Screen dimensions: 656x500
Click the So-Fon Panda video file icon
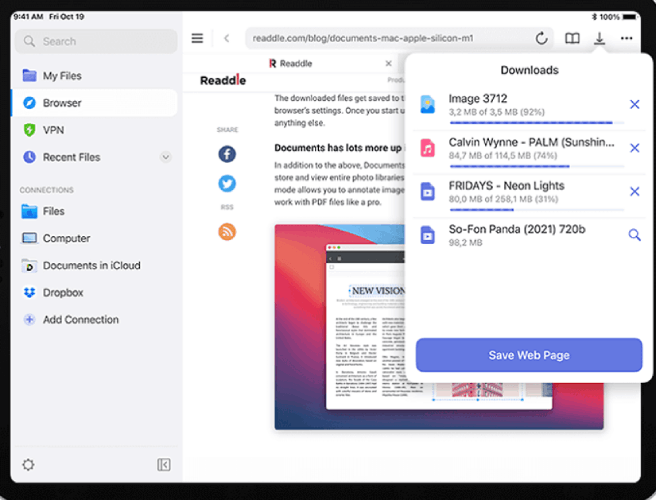click(428, 235)
